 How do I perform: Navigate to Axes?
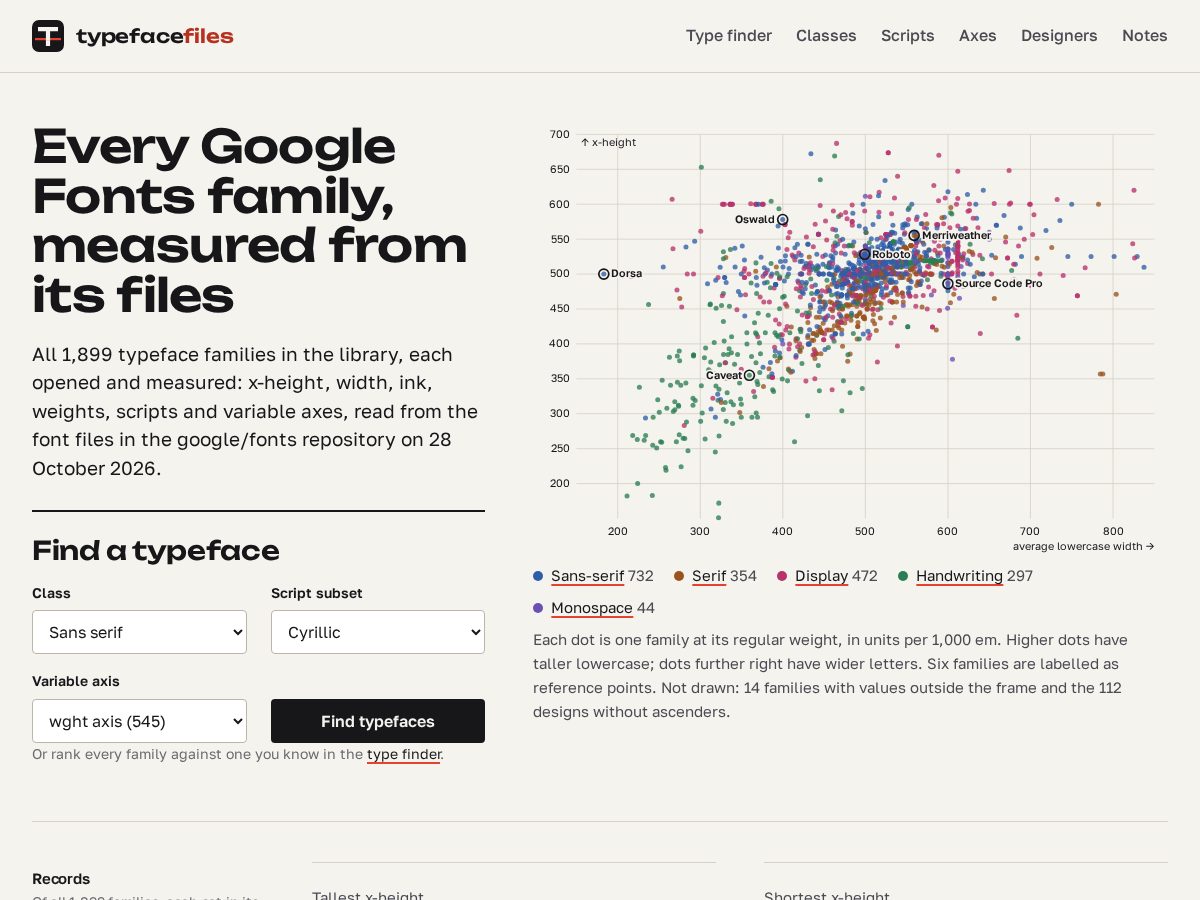978,36
